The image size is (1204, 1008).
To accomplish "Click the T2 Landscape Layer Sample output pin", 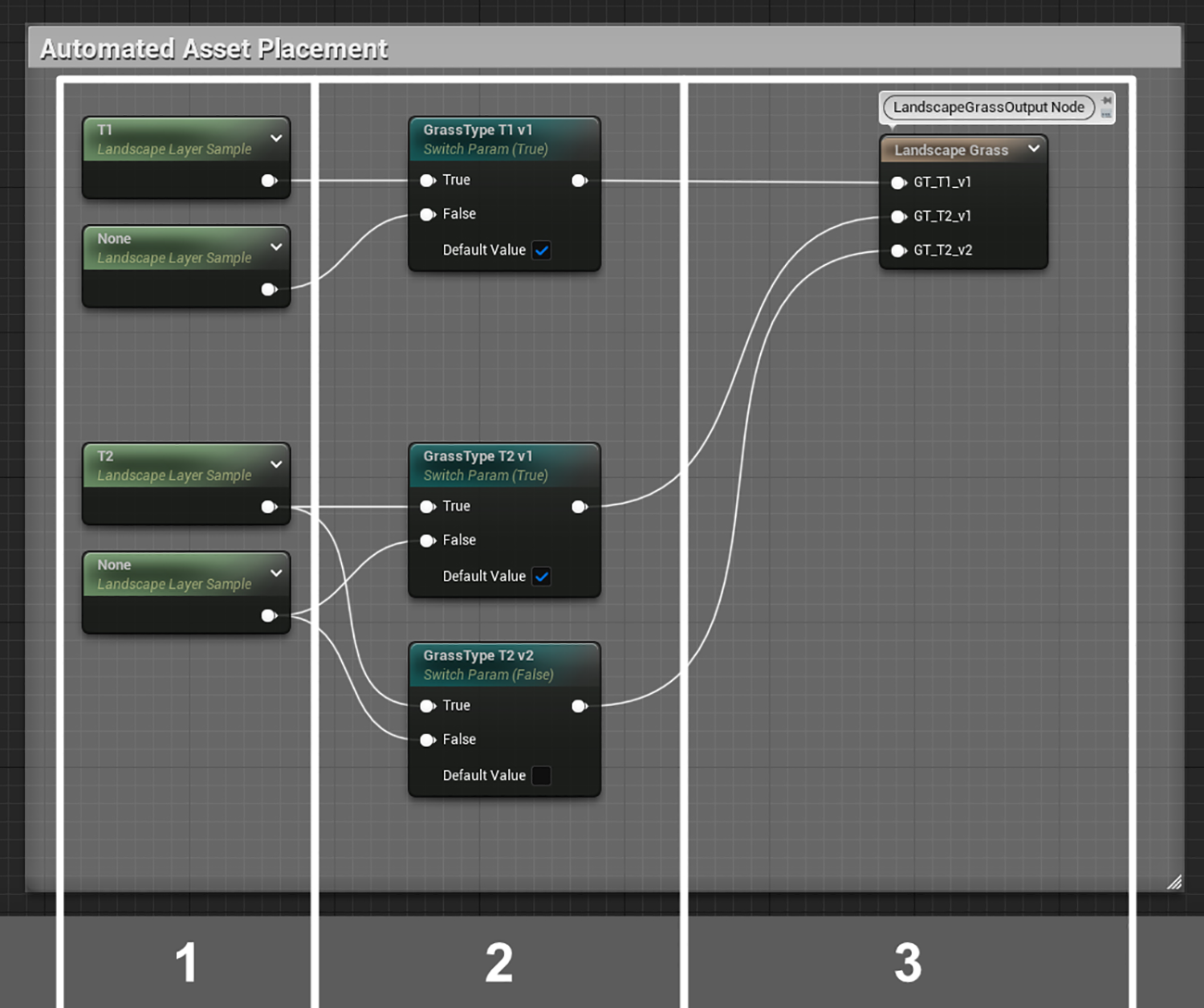I will click(269, 507).
